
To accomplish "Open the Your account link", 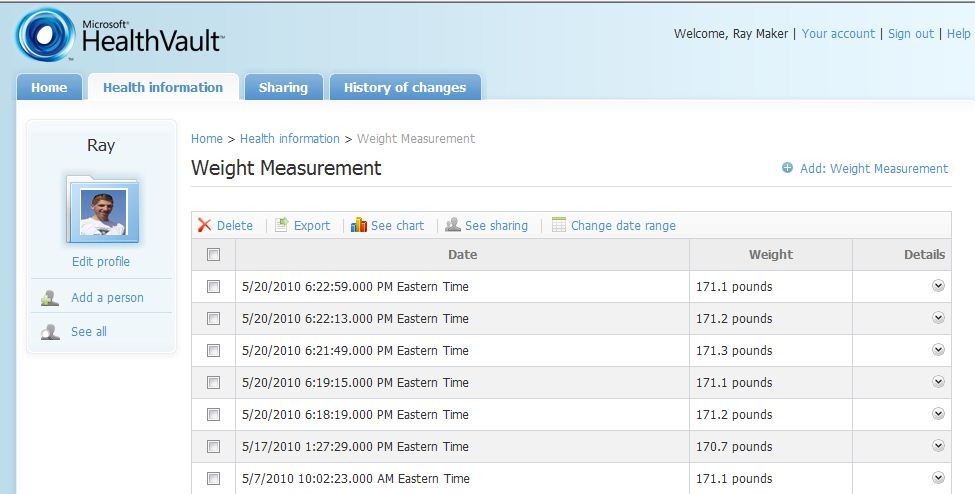I will tap(838, 34).
